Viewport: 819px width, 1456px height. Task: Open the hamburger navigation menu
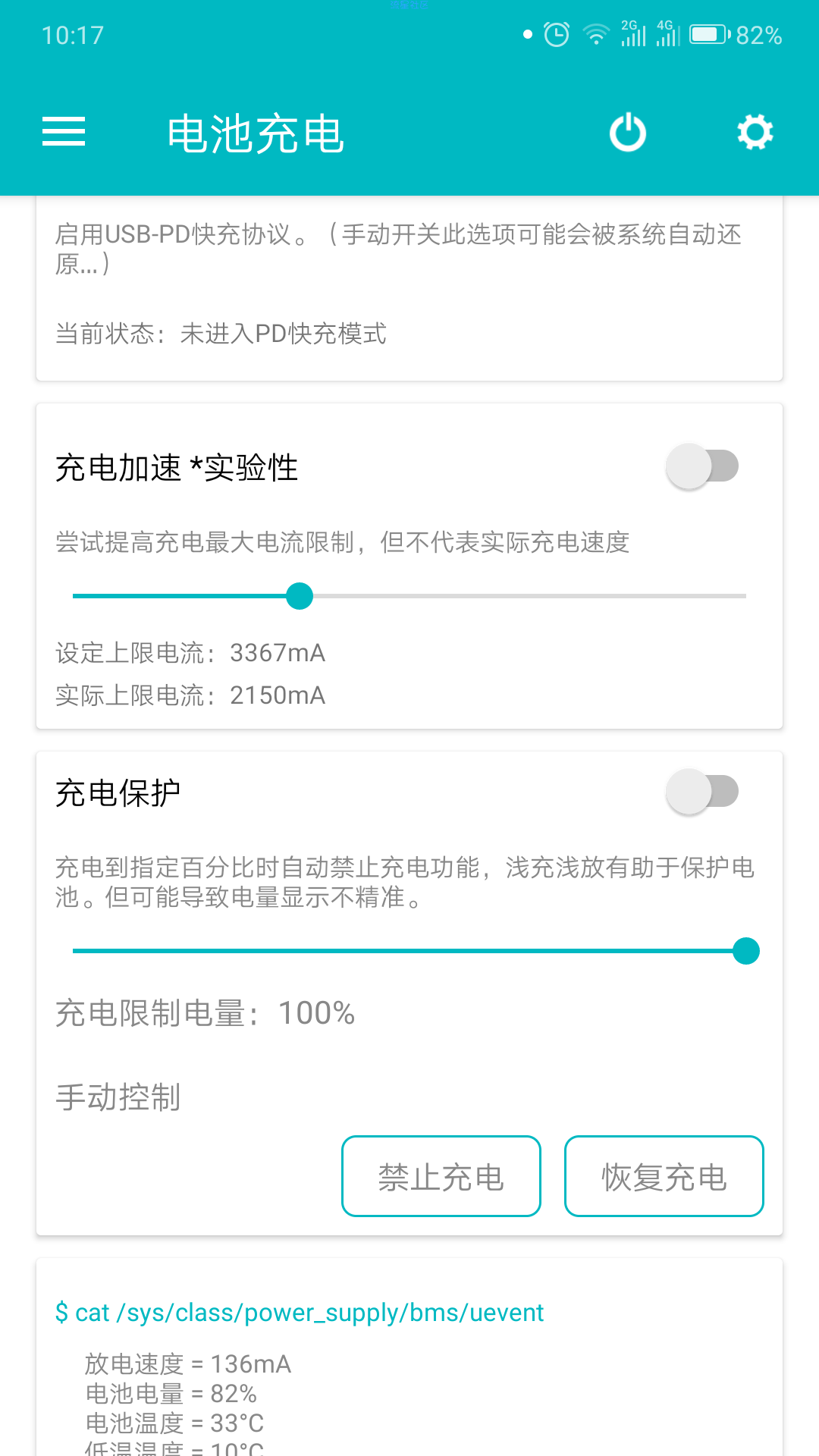point(64,132)
